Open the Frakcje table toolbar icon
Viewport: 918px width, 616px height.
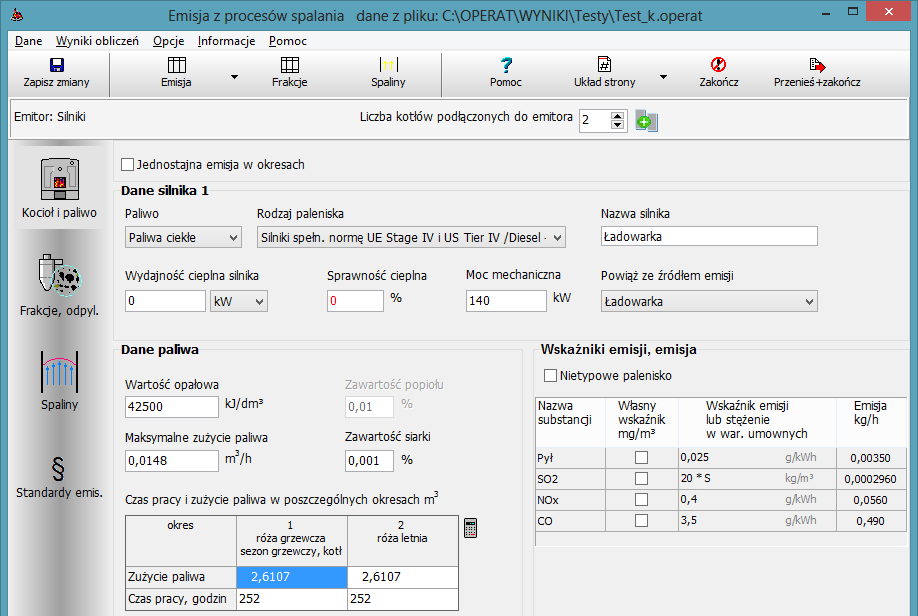(290, 64)
